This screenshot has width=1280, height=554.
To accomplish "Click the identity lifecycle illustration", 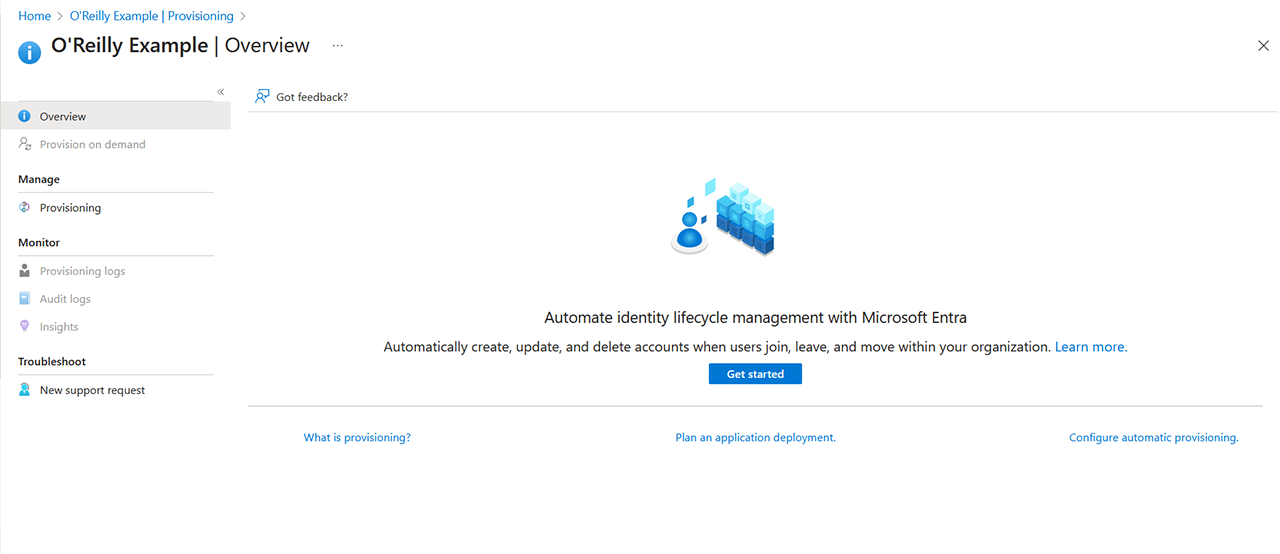I will pos(723,216).
